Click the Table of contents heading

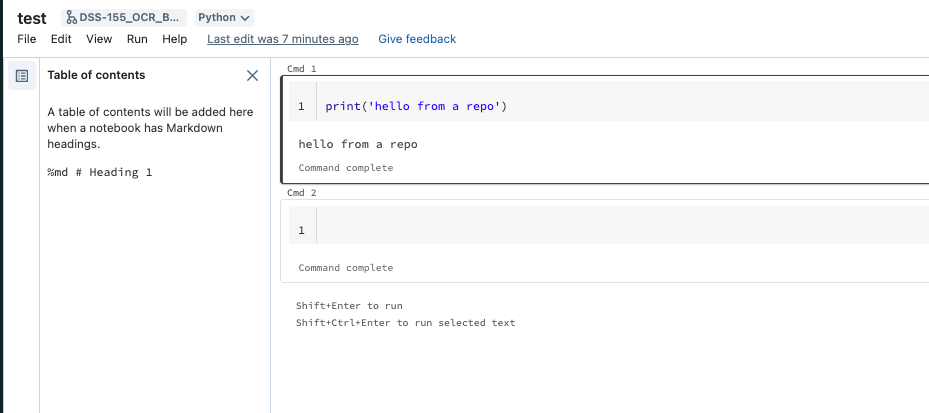click(x=96, y=75)
